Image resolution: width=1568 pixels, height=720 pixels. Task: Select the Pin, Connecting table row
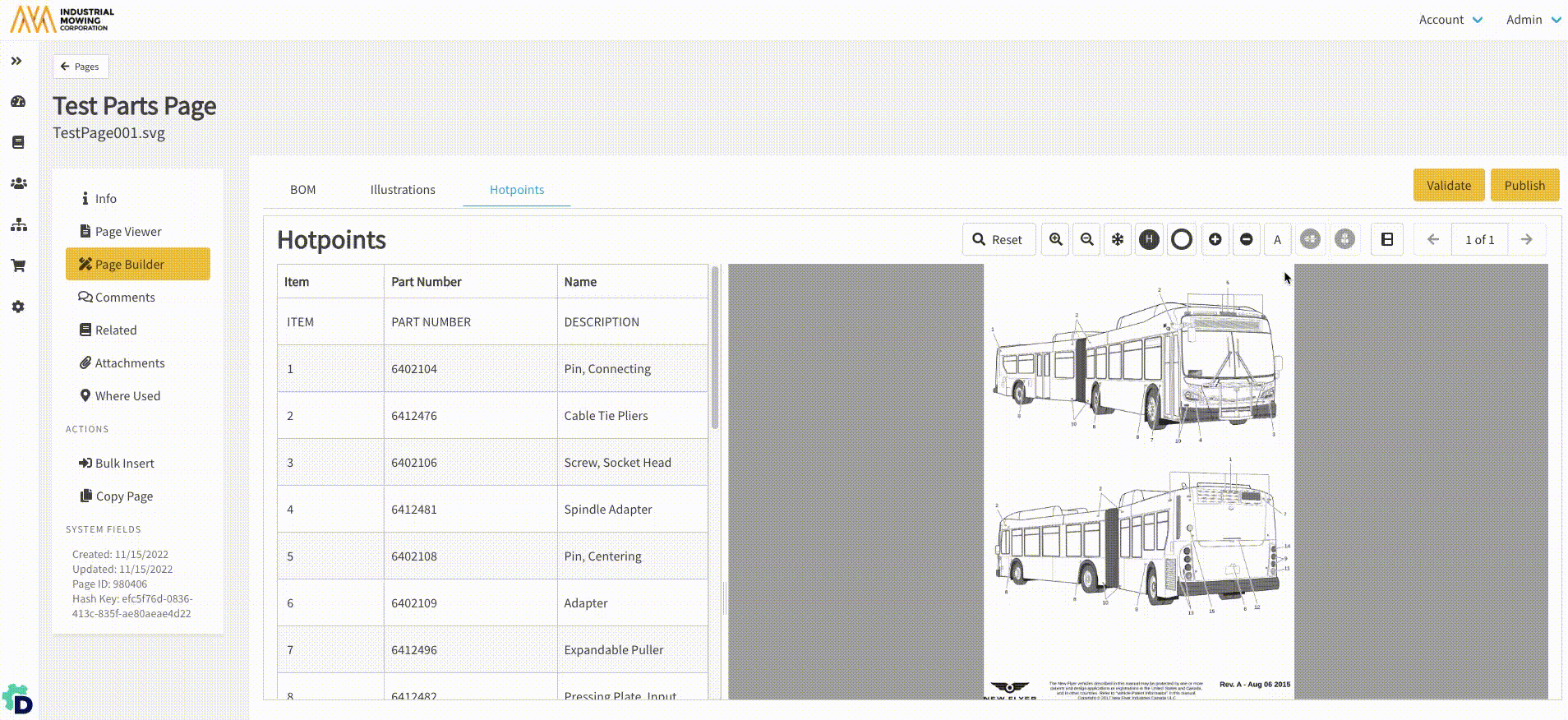[491, 369]
